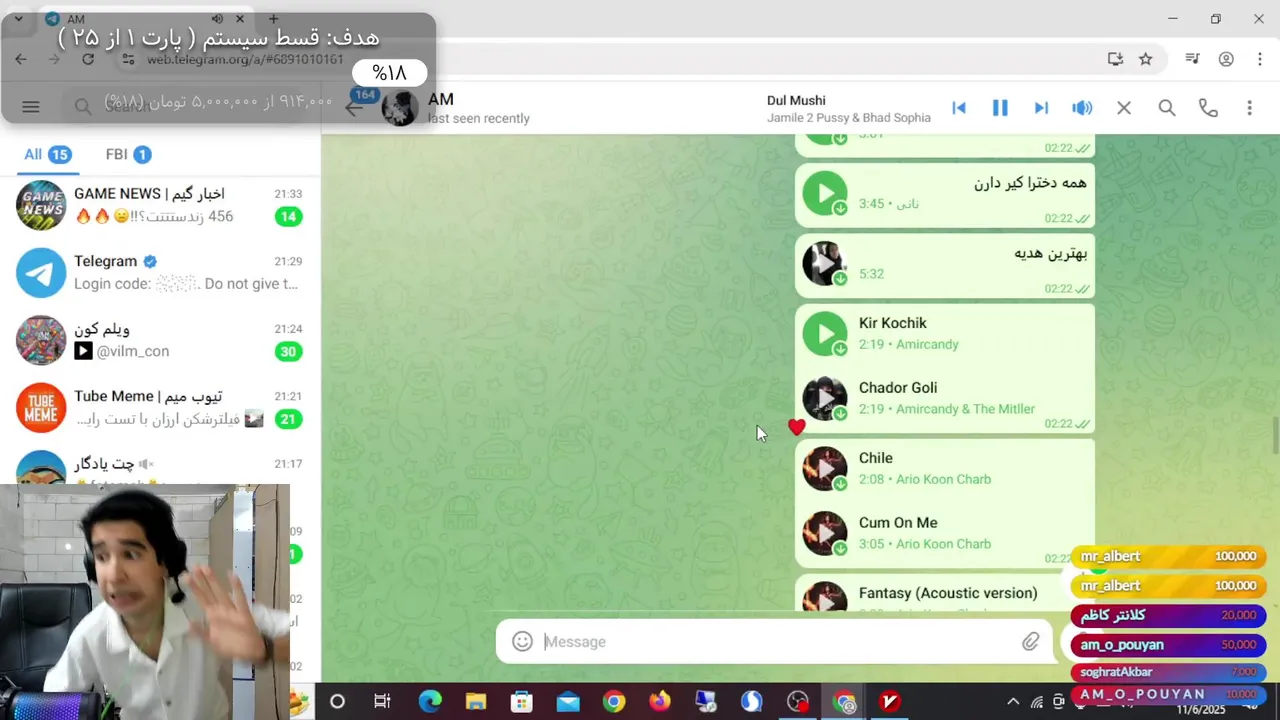Screen dimensions: 1280x720
Task: Install the web app via the address bar icon
Action: tap(1115, 59)
